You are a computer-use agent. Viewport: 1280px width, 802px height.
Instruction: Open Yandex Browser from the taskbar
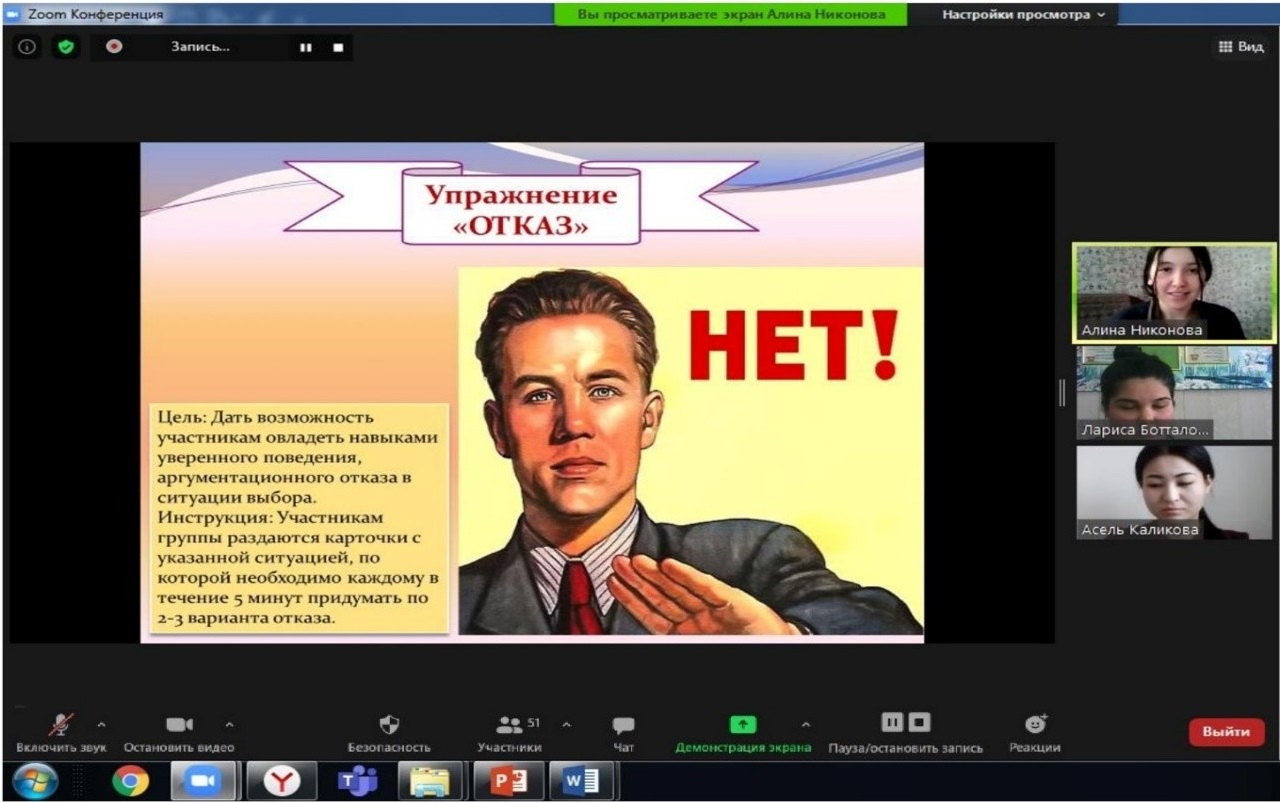point(282,781)
